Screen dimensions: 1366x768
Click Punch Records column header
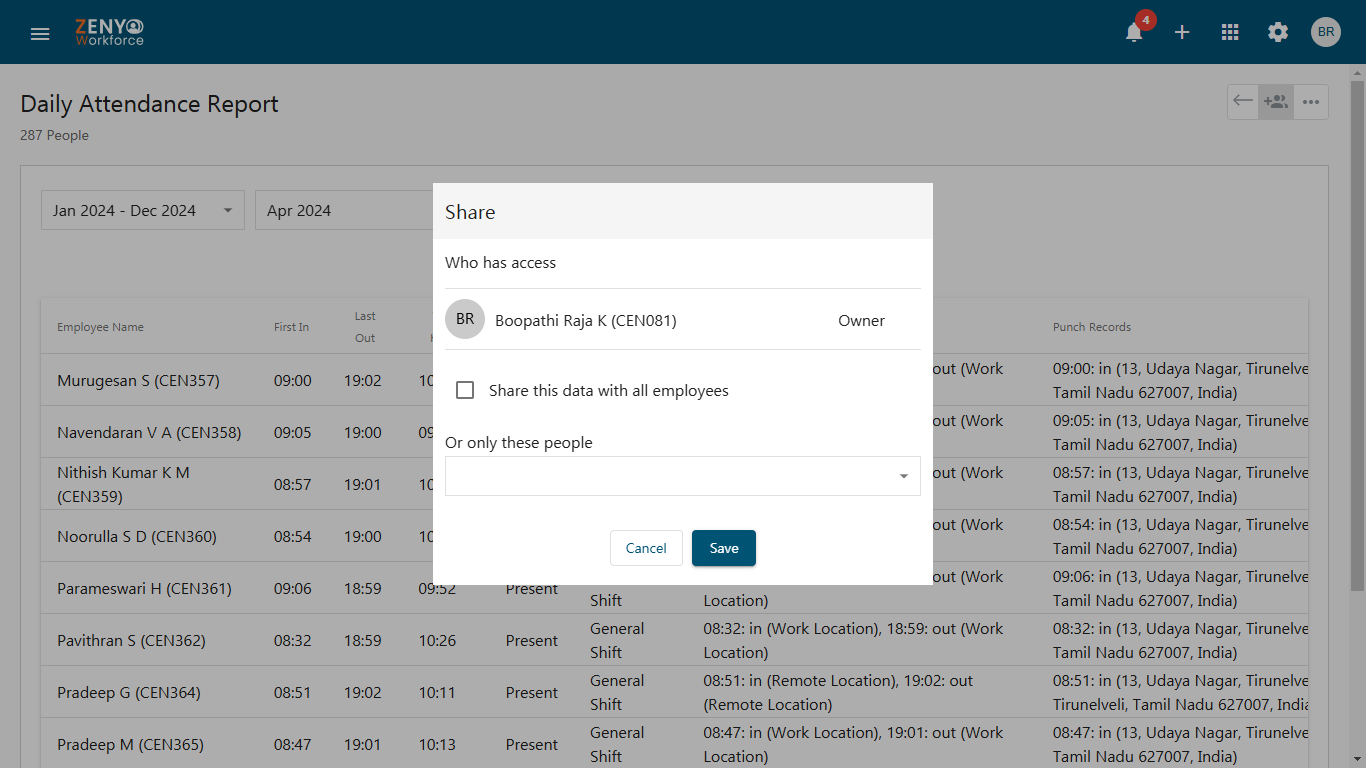point(1092,327)
